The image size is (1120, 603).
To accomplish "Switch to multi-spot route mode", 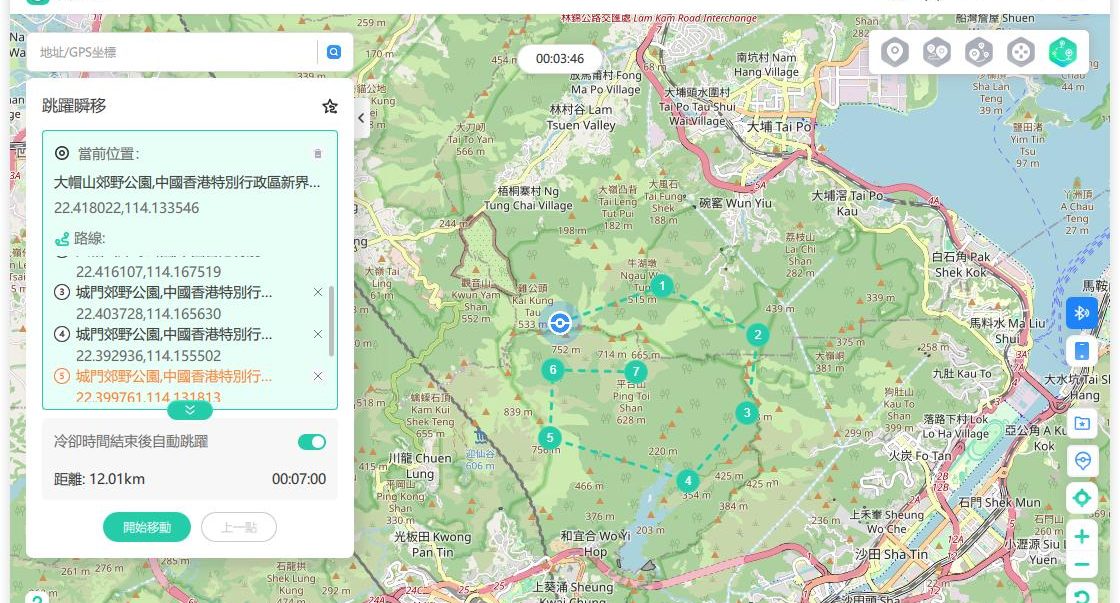I will 978,52.
